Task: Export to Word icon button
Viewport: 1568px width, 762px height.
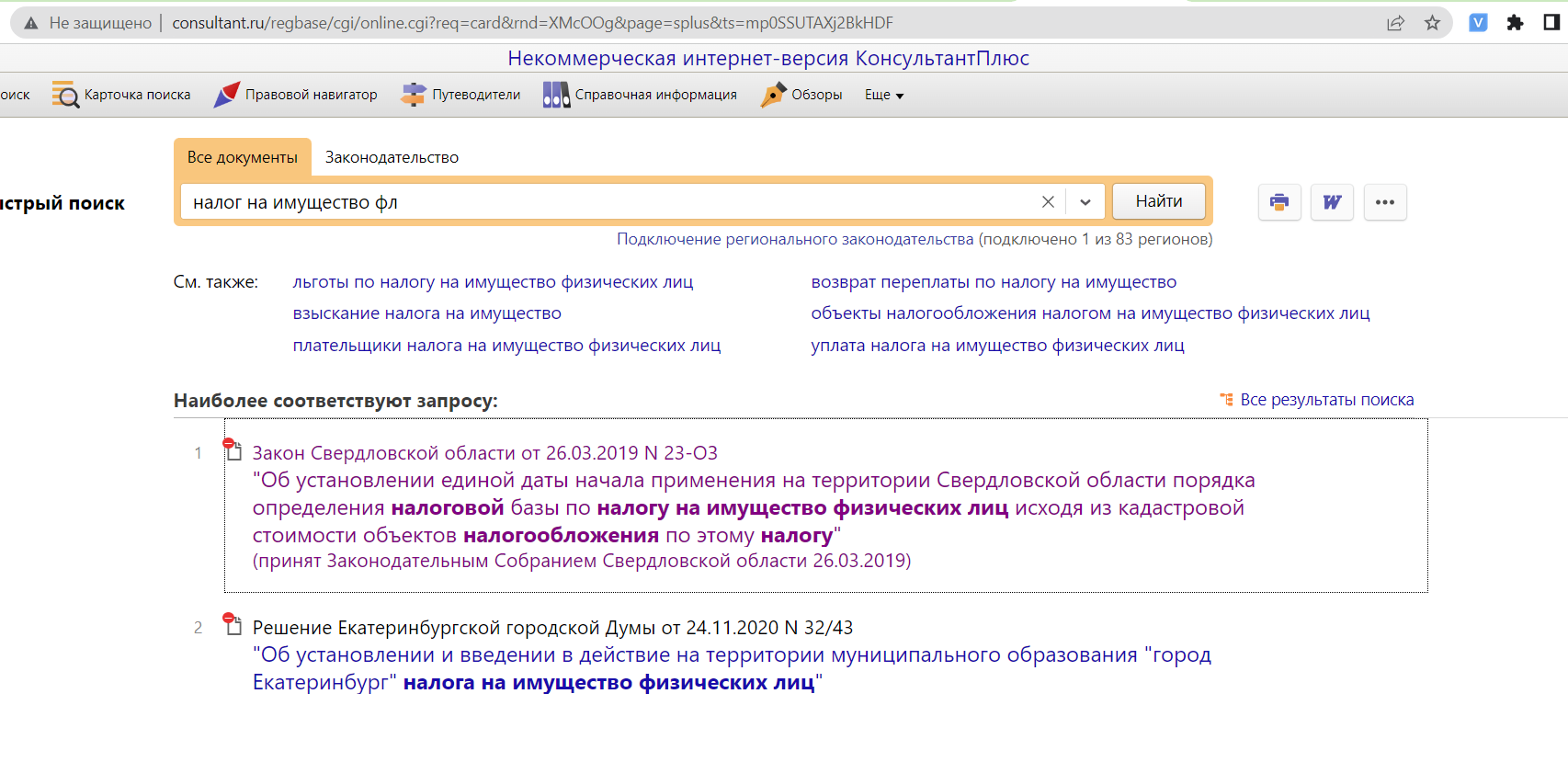Action: [1332, 202]
